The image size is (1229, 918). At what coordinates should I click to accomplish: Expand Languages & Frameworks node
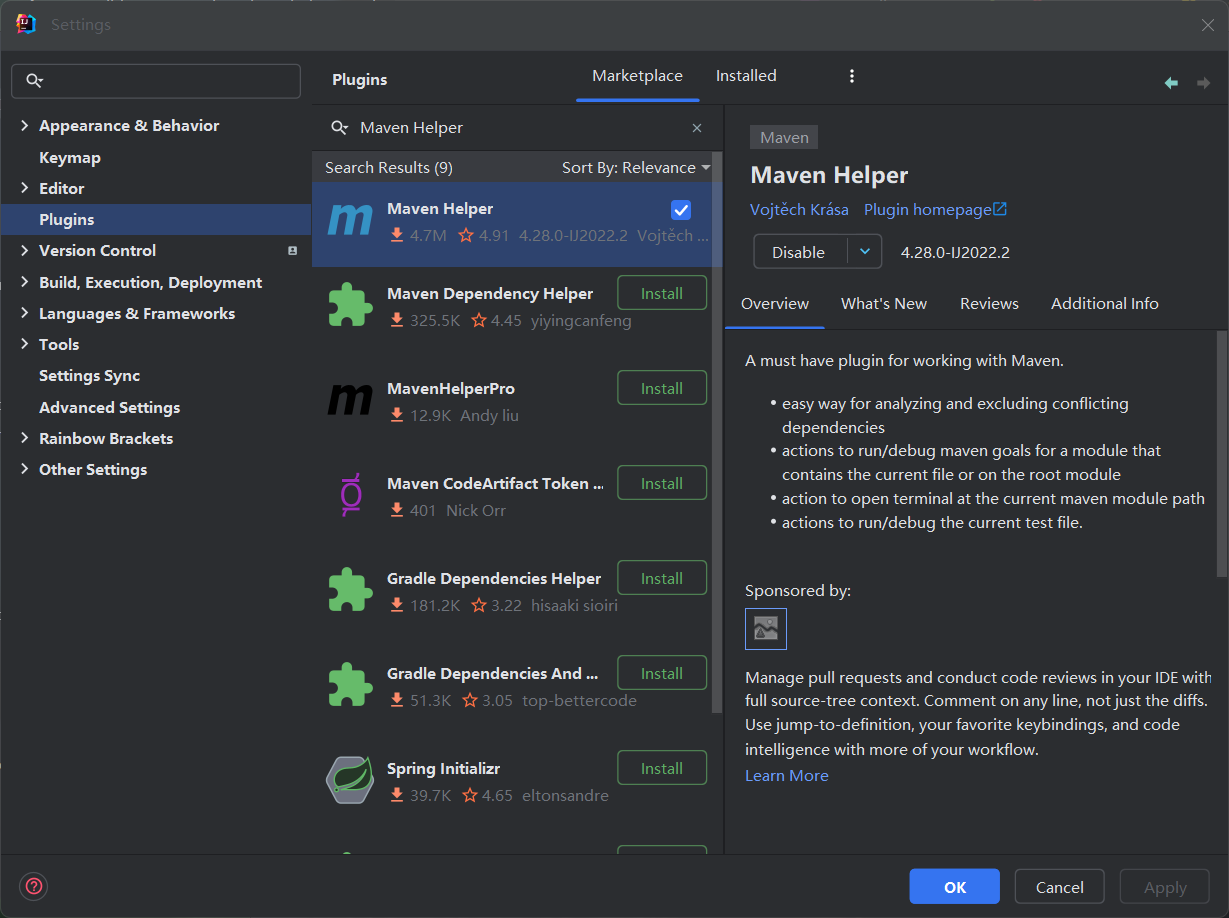click(x=24, y=314)
